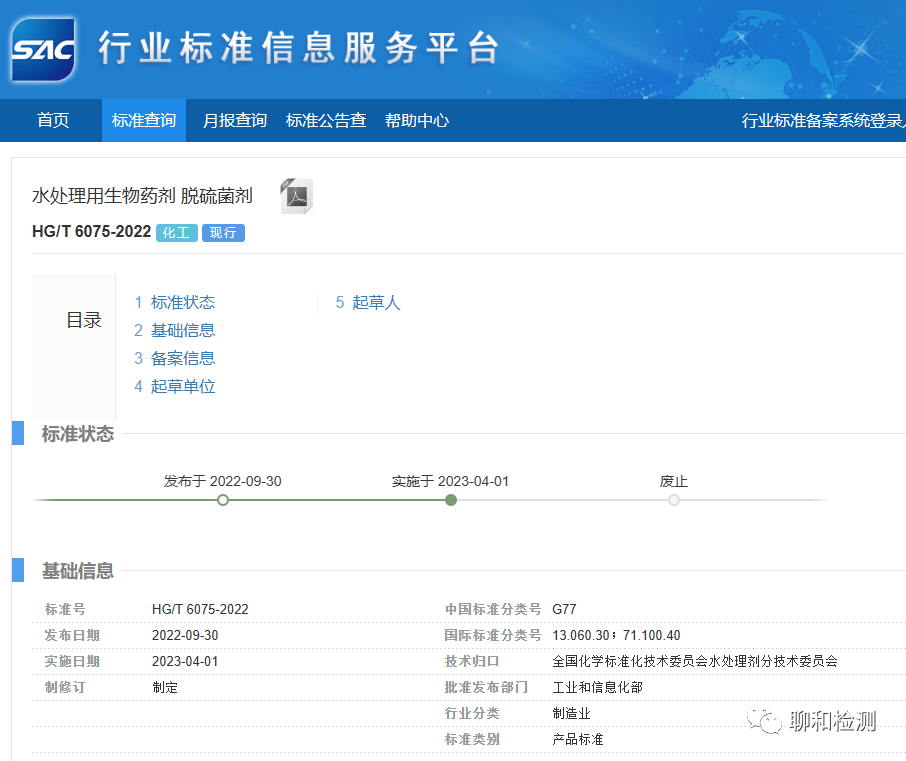Select the 标准查询 tab
This screenshot has width=906, height=761.
[144, 120]
